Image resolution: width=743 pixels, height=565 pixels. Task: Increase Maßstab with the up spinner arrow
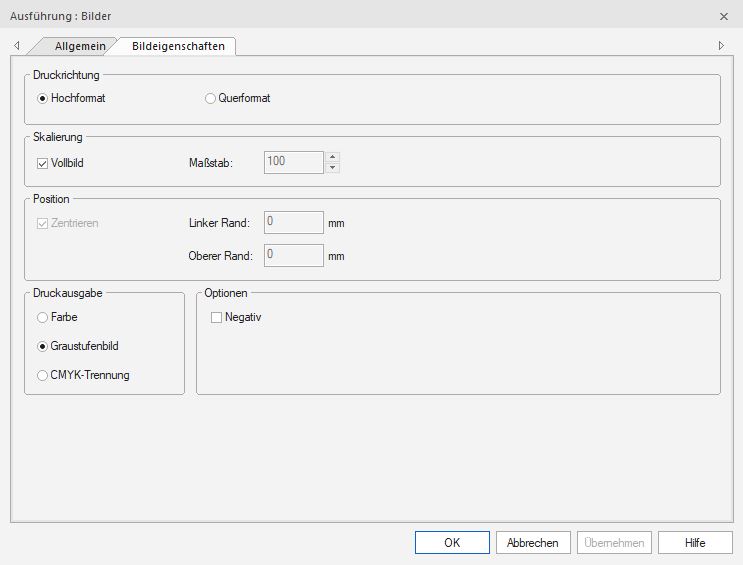(333, 157)
